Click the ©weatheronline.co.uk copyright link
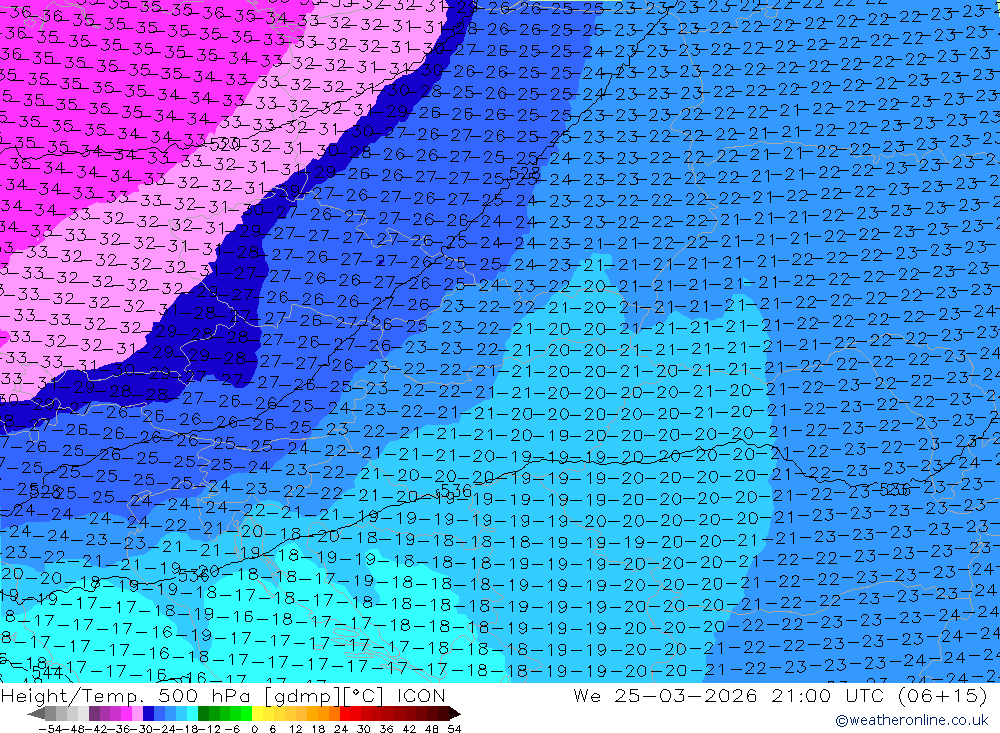 (x=911, y=720)
